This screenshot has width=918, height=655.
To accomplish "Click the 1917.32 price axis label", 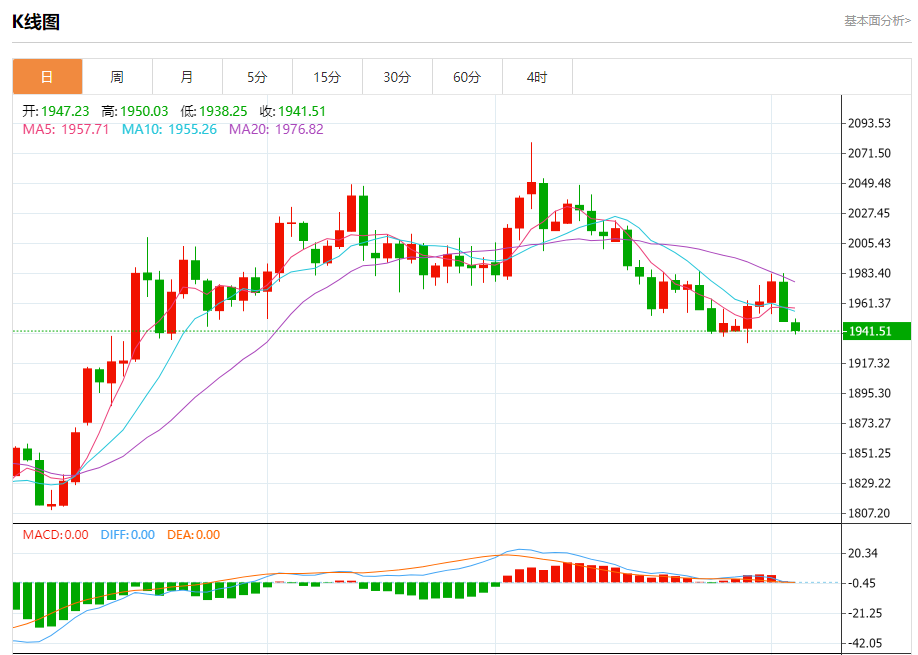I will pos(869,363).
